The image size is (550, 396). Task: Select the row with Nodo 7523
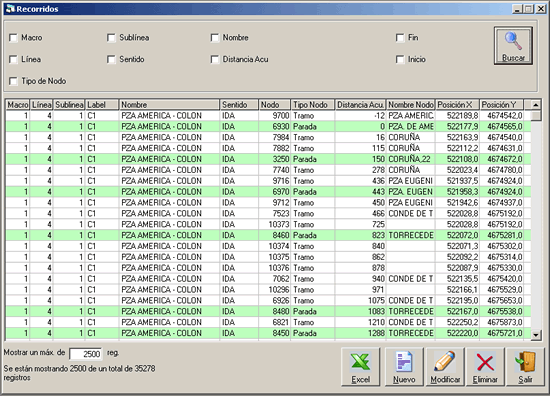[268, 213]
